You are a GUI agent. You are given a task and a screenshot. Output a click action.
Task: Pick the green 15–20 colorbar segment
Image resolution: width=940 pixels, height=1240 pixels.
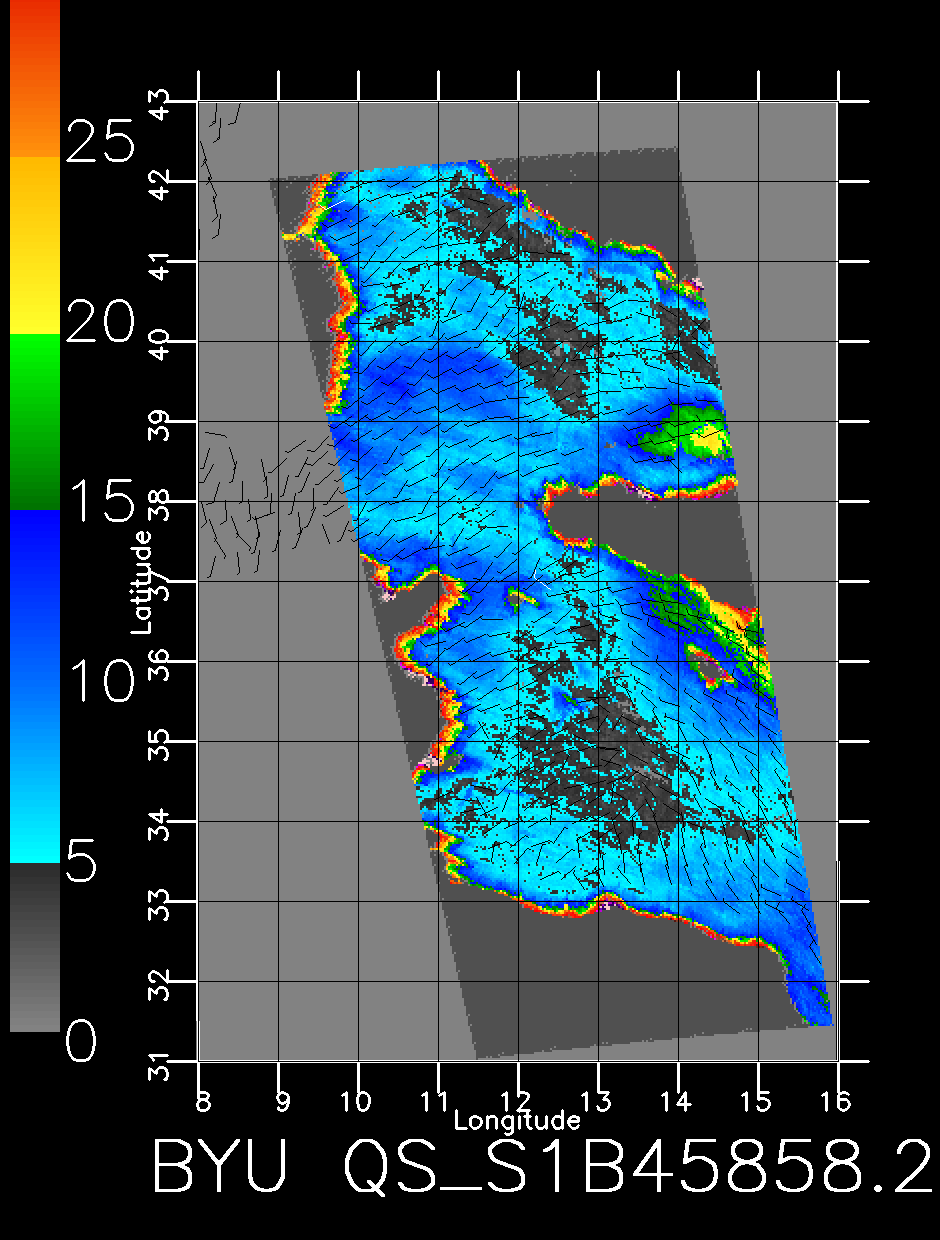click(35, 421)
